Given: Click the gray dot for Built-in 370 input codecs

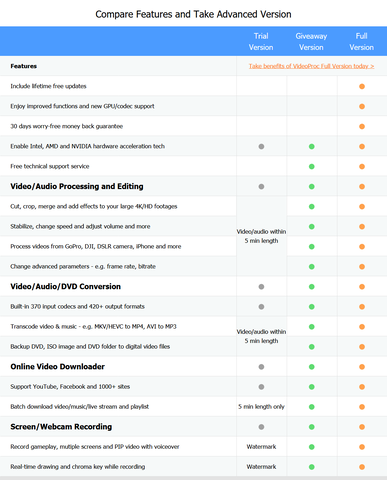Looking at the screenshot, I should [261, 307].
